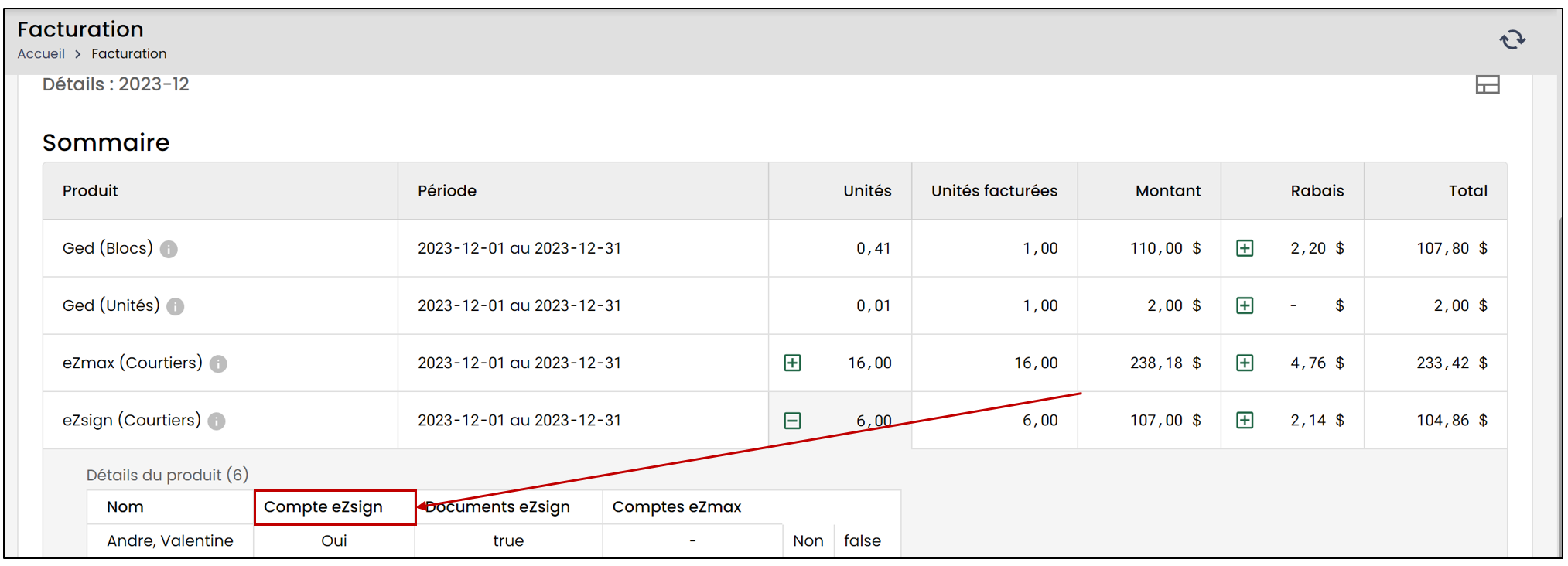Select Facturation breadcrumb item

coord(128,53)
